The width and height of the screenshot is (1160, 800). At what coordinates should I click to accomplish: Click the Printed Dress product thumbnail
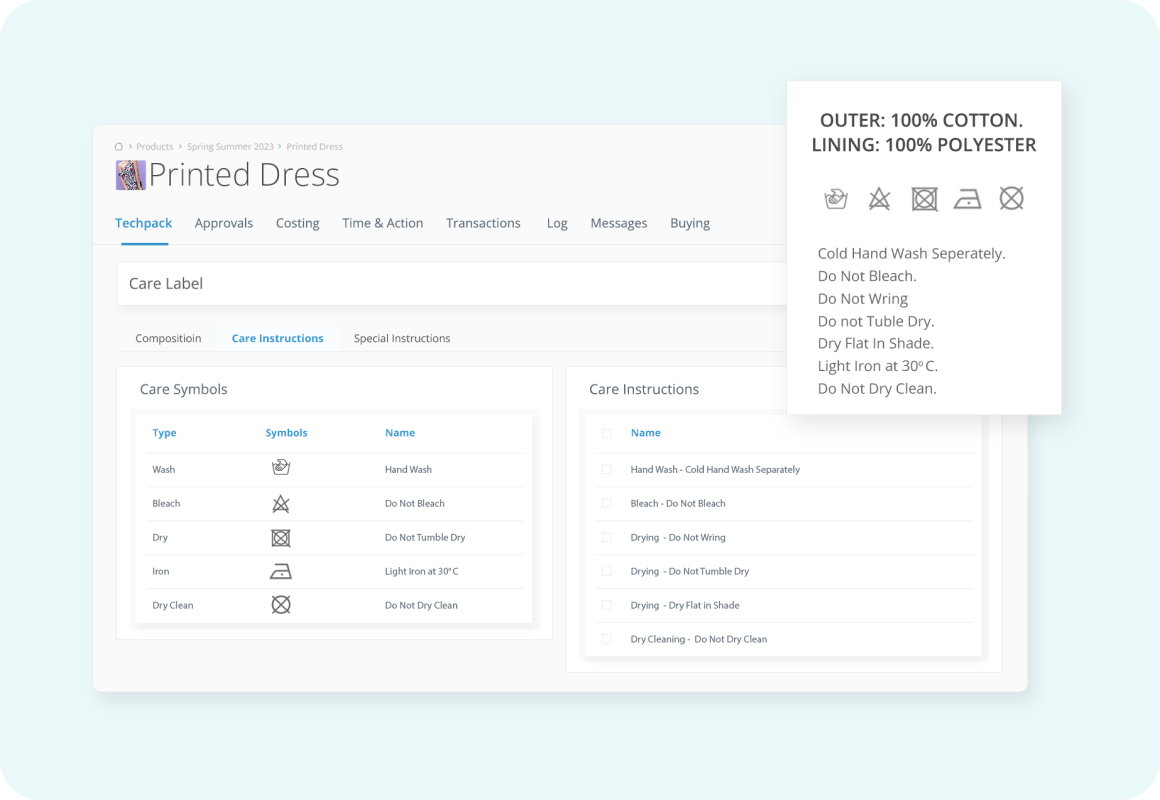(130, 175)
